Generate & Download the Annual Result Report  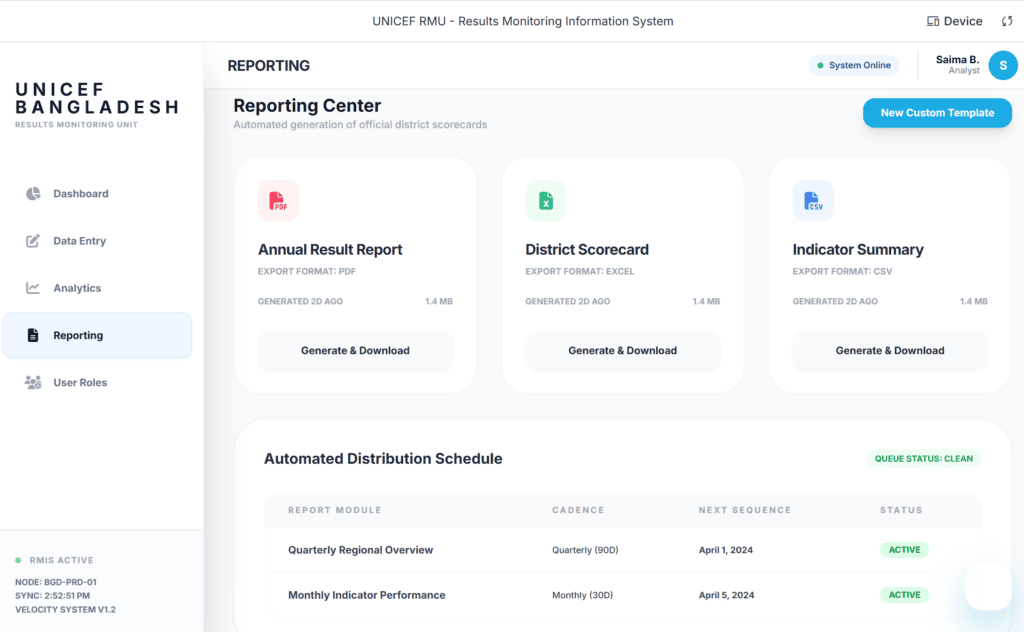pos(355,351)
